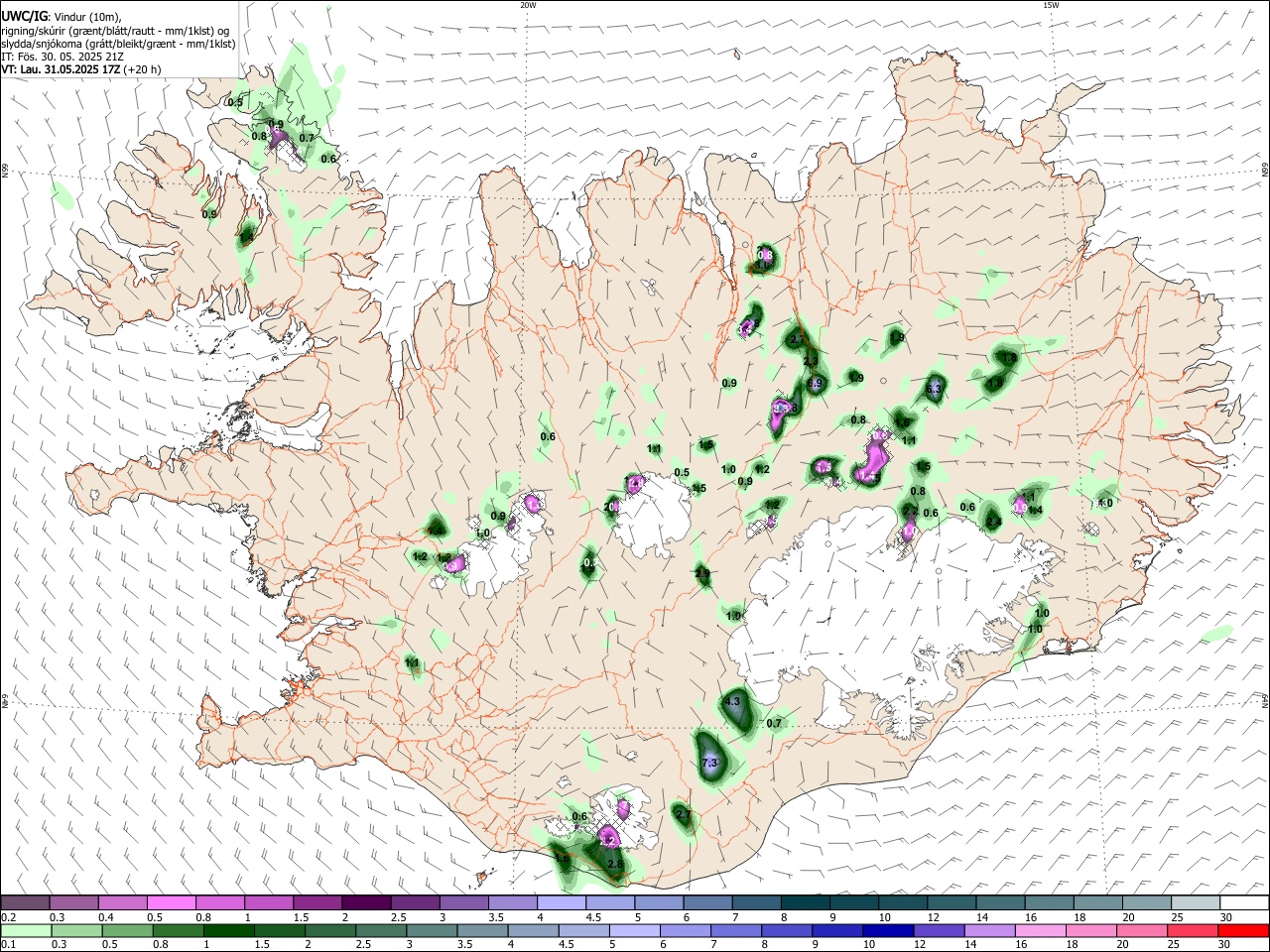Click the 'IT: Fös. 30. 05. 2025 21Z' line
1270x952 pixels.
pyautogui.click(x=63, y=57)
